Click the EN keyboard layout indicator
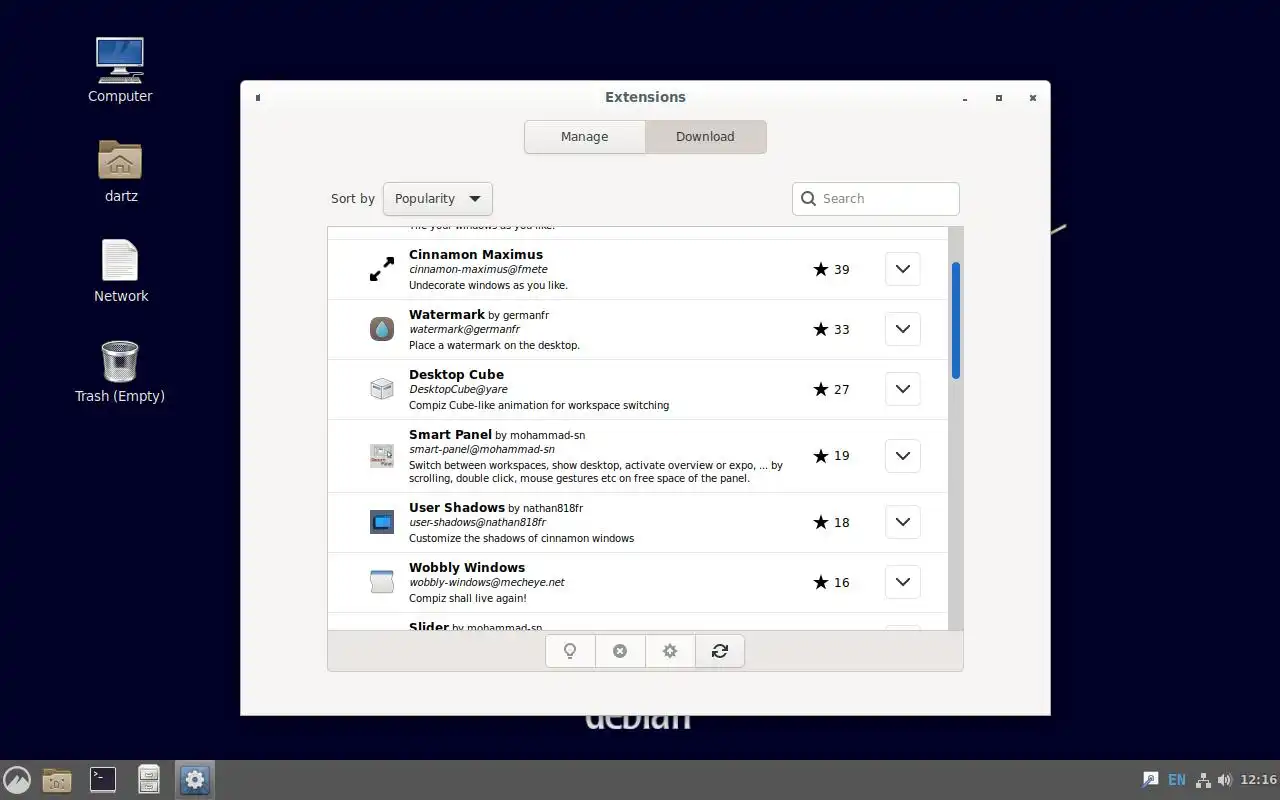 click(1177, 780)
